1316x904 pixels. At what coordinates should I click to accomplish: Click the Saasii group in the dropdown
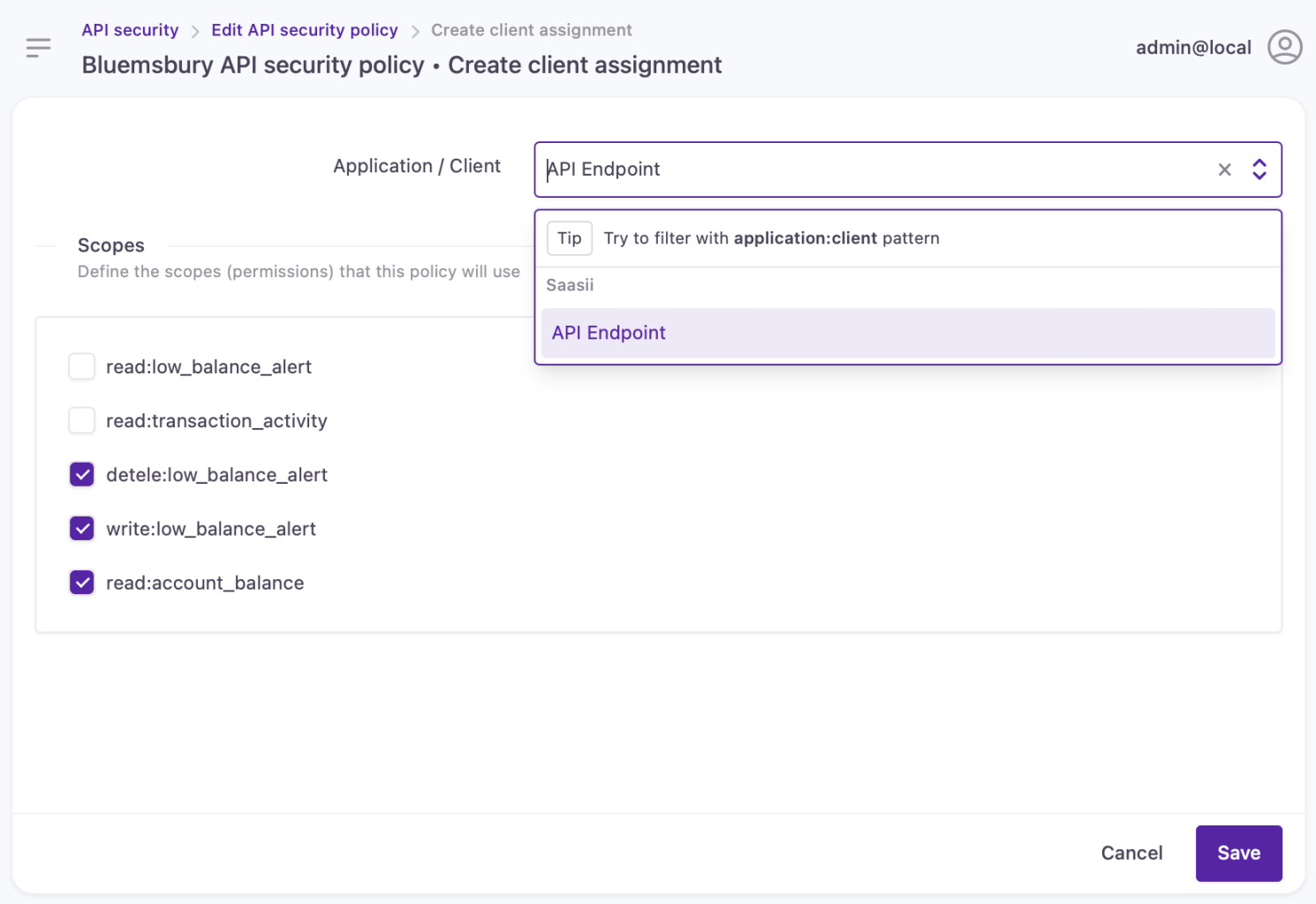tap(570, 285)
